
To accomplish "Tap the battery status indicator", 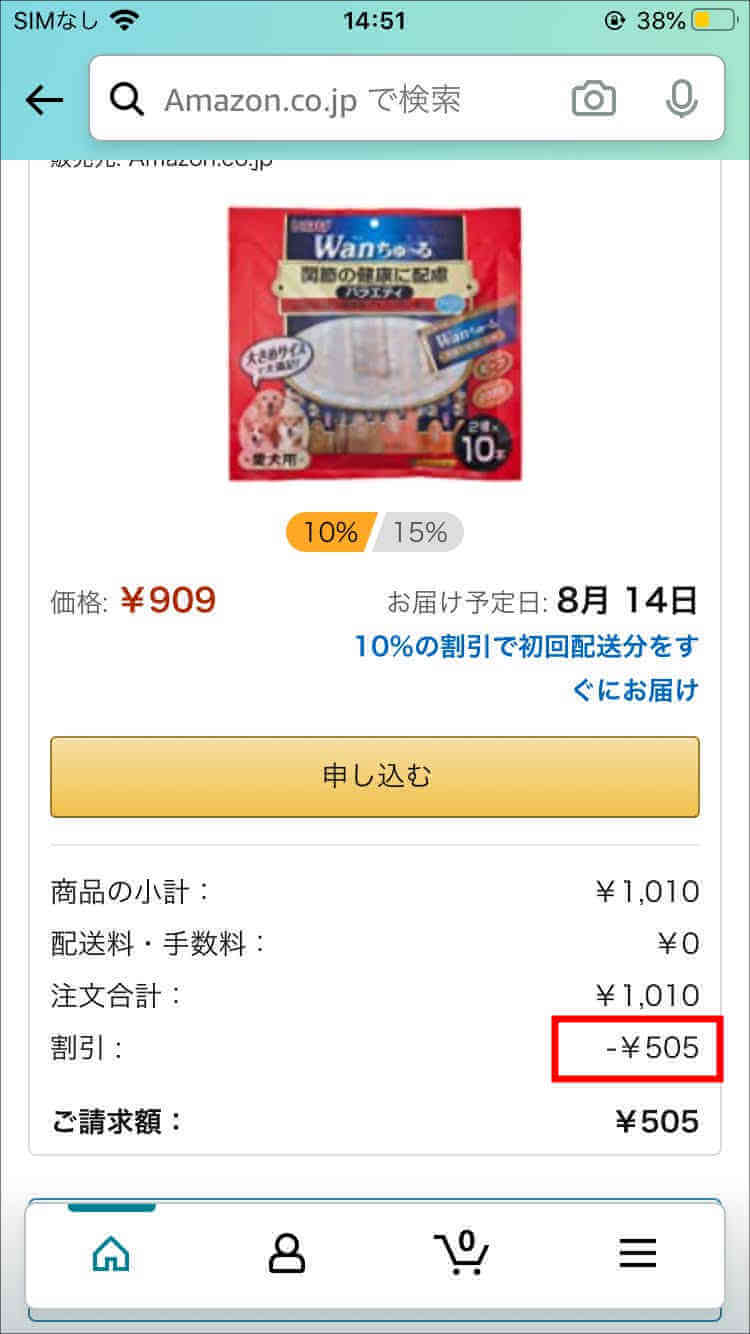I will [x=714, y=20].
